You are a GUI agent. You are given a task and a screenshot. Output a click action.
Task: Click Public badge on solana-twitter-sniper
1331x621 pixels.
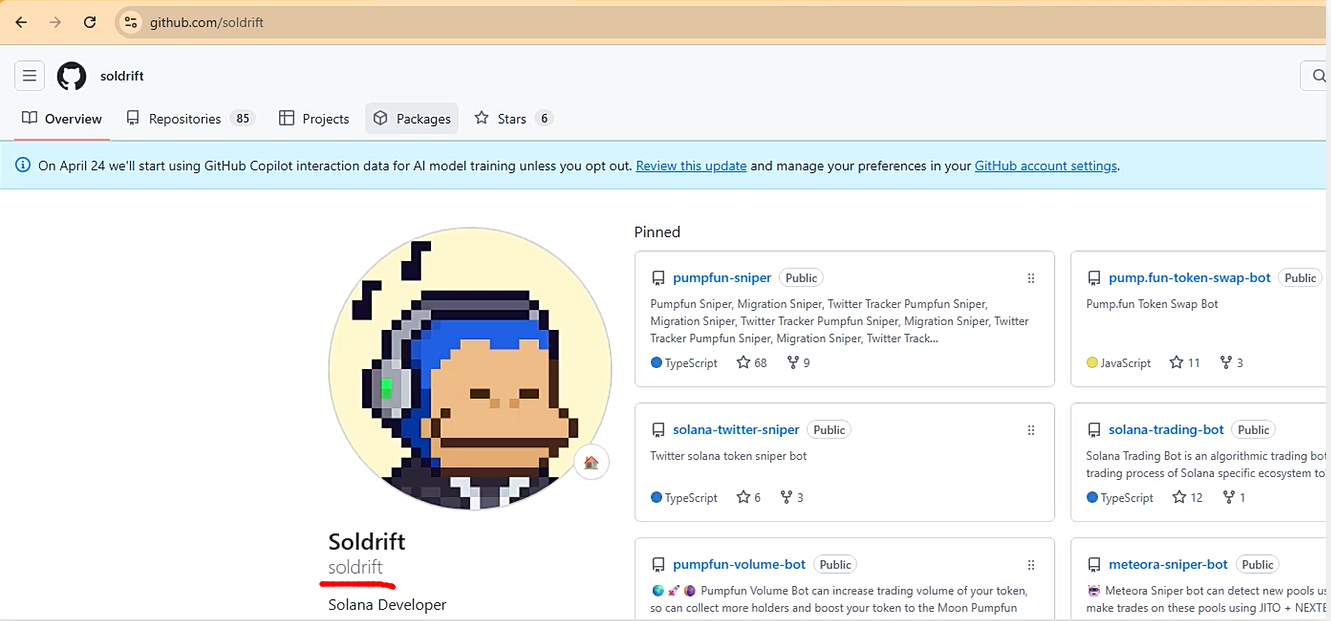point(829,430)
